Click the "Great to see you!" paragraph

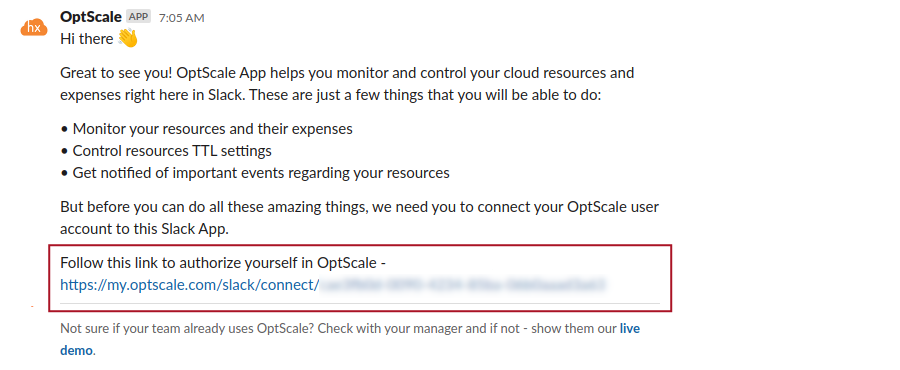(347, 84)
